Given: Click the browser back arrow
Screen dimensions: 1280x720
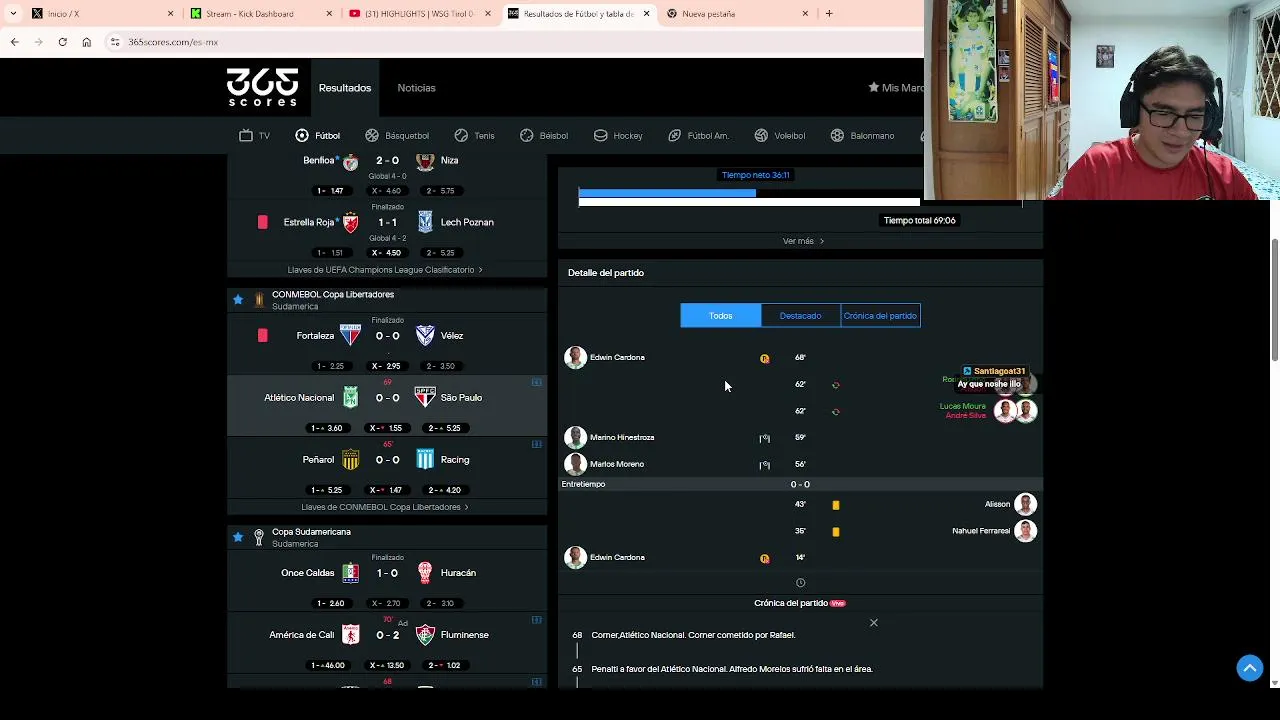Looking at the screenshot, I should pos(14,42).
